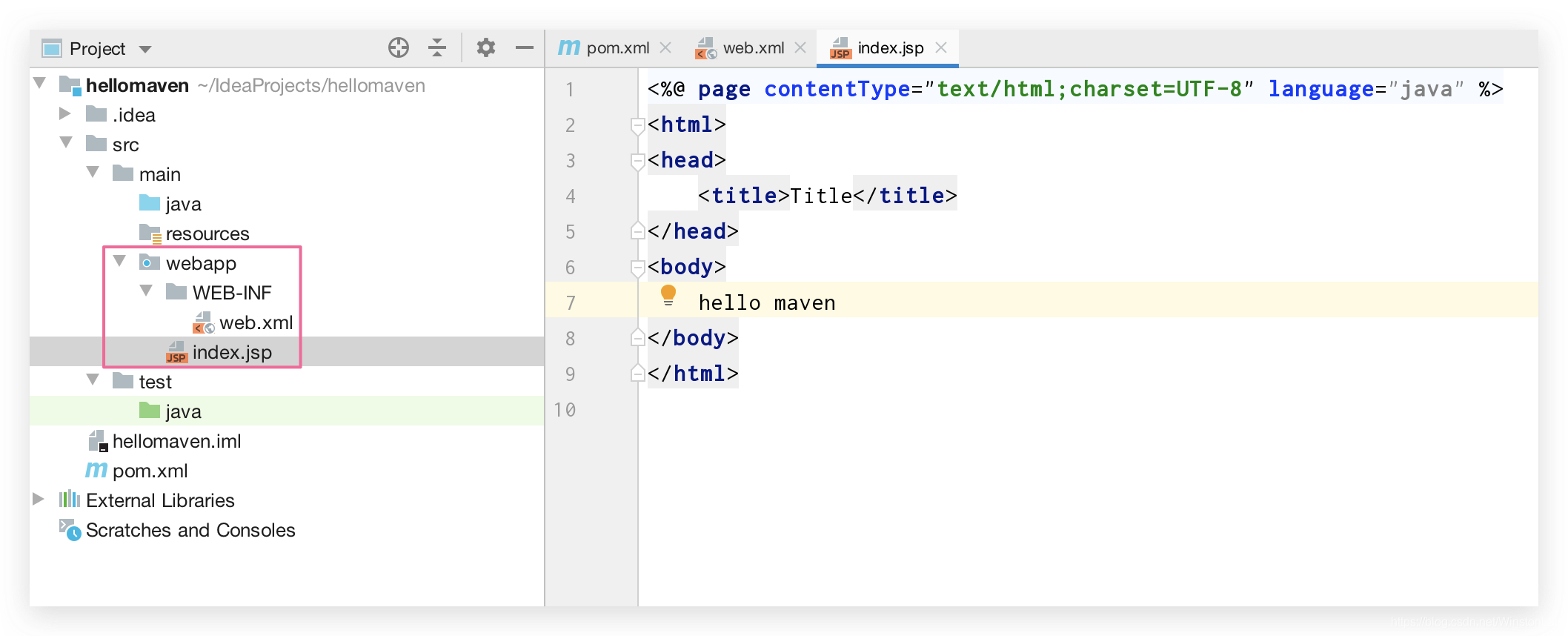This screenshot has height=636, width=1568.
Task: Close the pom.xml tab
Action: coord(665,48)
